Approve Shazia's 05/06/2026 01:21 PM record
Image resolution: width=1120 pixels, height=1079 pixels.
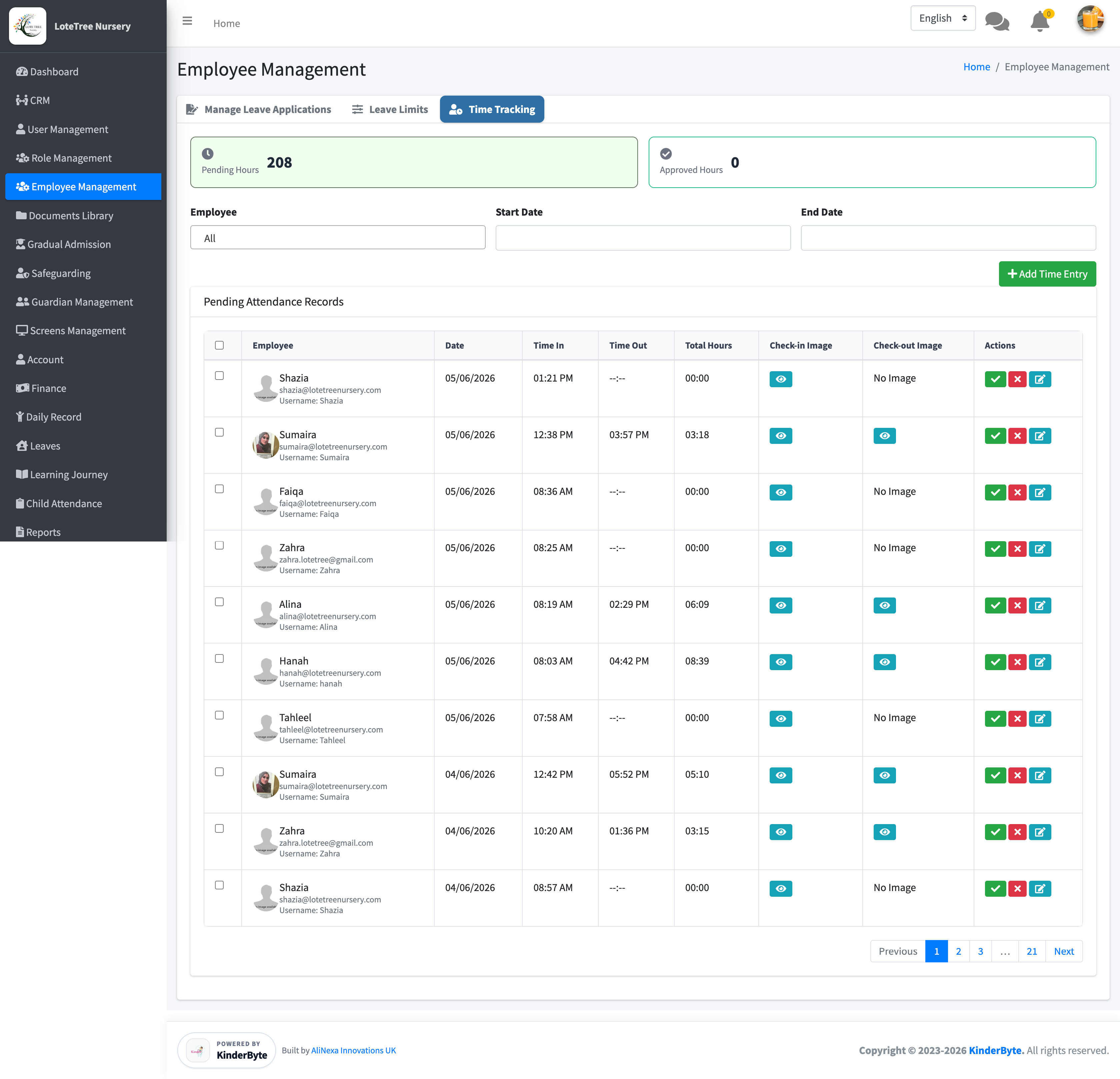point(995,379)
